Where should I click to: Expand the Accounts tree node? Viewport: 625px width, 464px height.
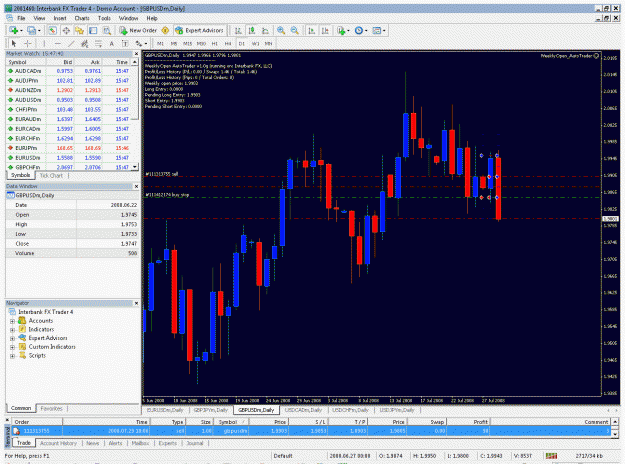pyautogui.click(x=12, y=321)
